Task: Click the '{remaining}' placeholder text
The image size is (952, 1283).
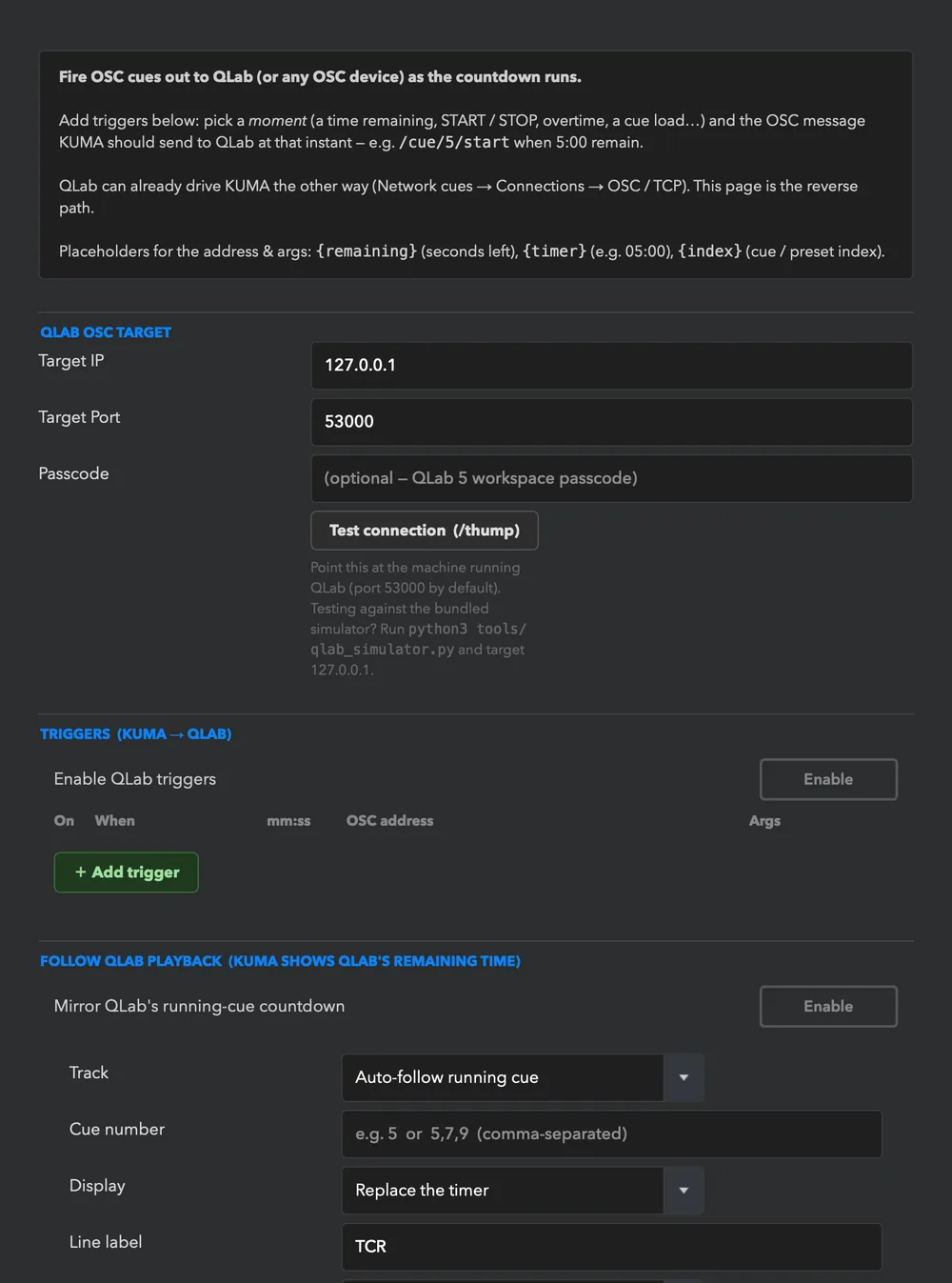Action: 367,251
